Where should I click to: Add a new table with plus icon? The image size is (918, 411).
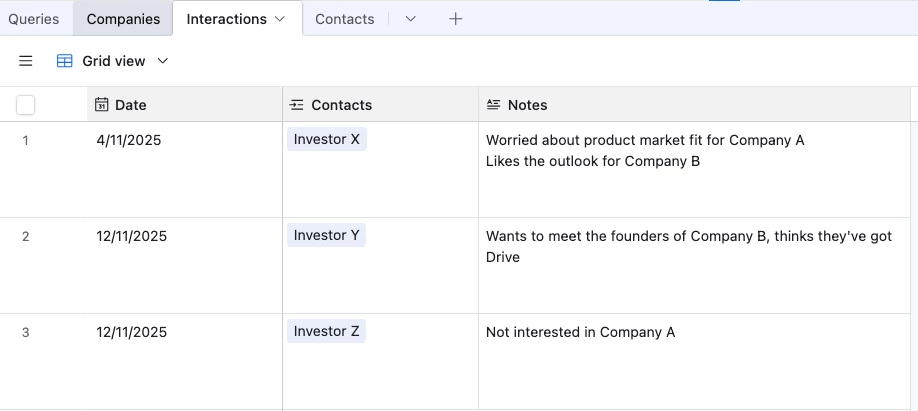coord(456,19)
